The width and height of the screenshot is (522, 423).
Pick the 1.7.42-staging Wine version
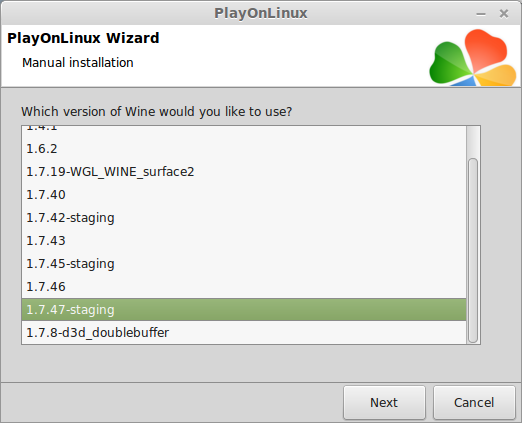click(x=244, y=218)
